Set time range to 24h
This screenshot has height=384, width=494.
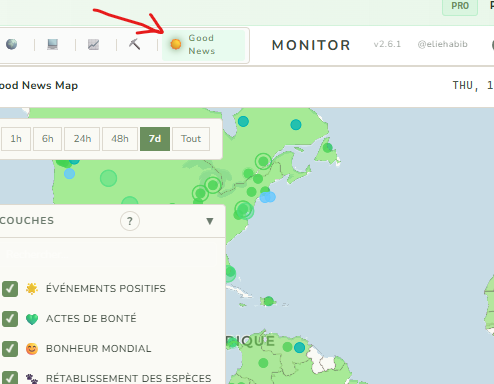point(82,139)
